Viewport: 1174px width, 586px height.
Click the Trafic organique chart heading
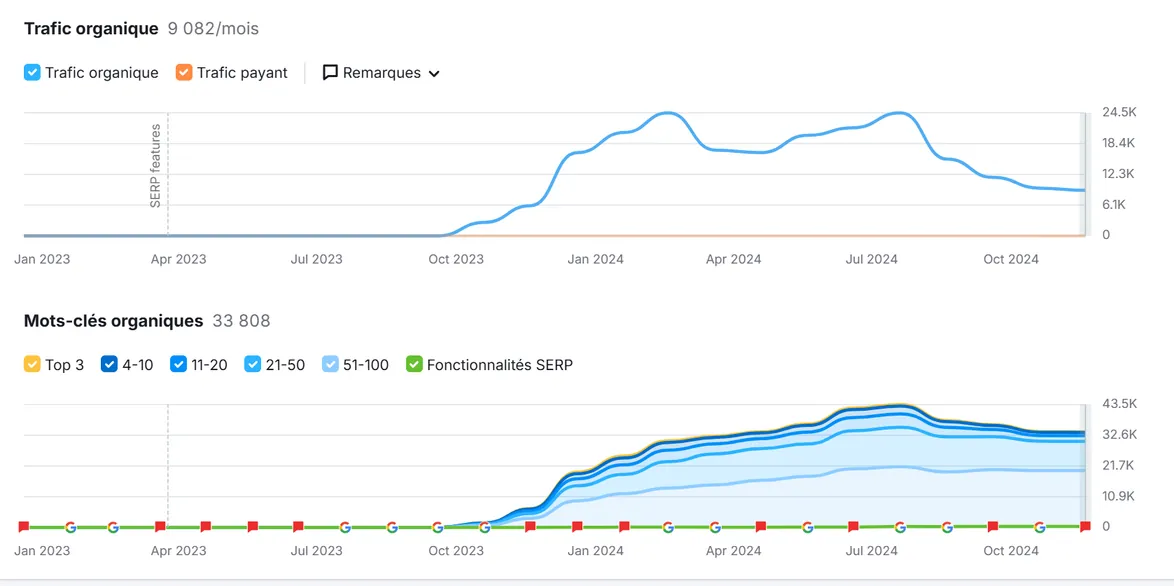(91, 29)
